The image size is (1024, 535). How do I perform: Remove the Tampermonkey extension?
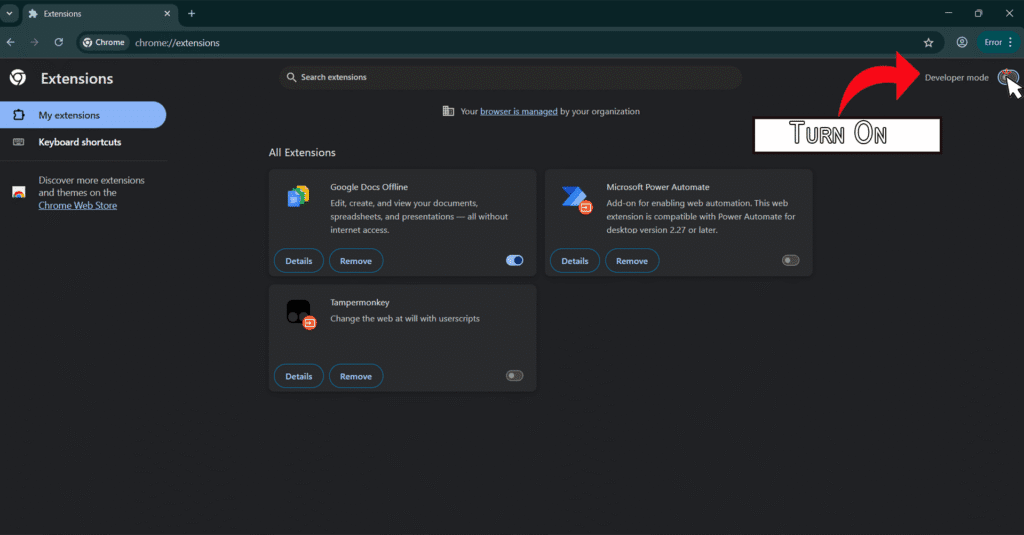coord(356,376)
